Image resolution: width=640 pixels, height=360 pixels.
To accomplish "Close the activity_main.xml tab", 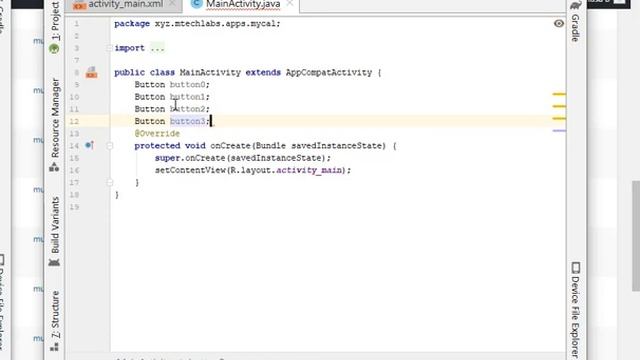I will (172, 4).
